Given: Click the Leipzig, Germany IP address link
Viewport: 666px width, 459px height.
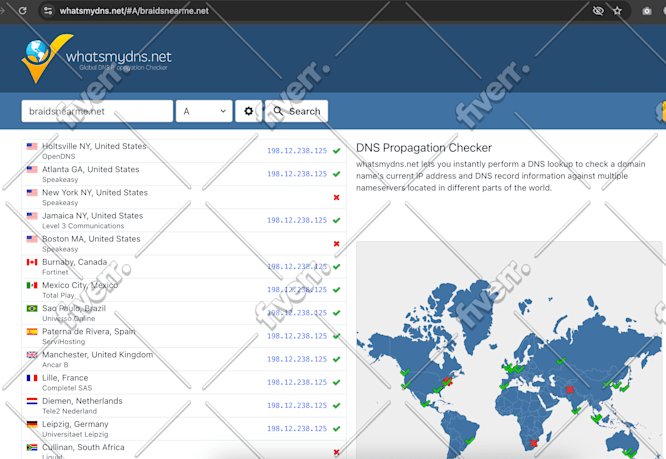Looking at the screenshot, I should (x=297, y=428).
